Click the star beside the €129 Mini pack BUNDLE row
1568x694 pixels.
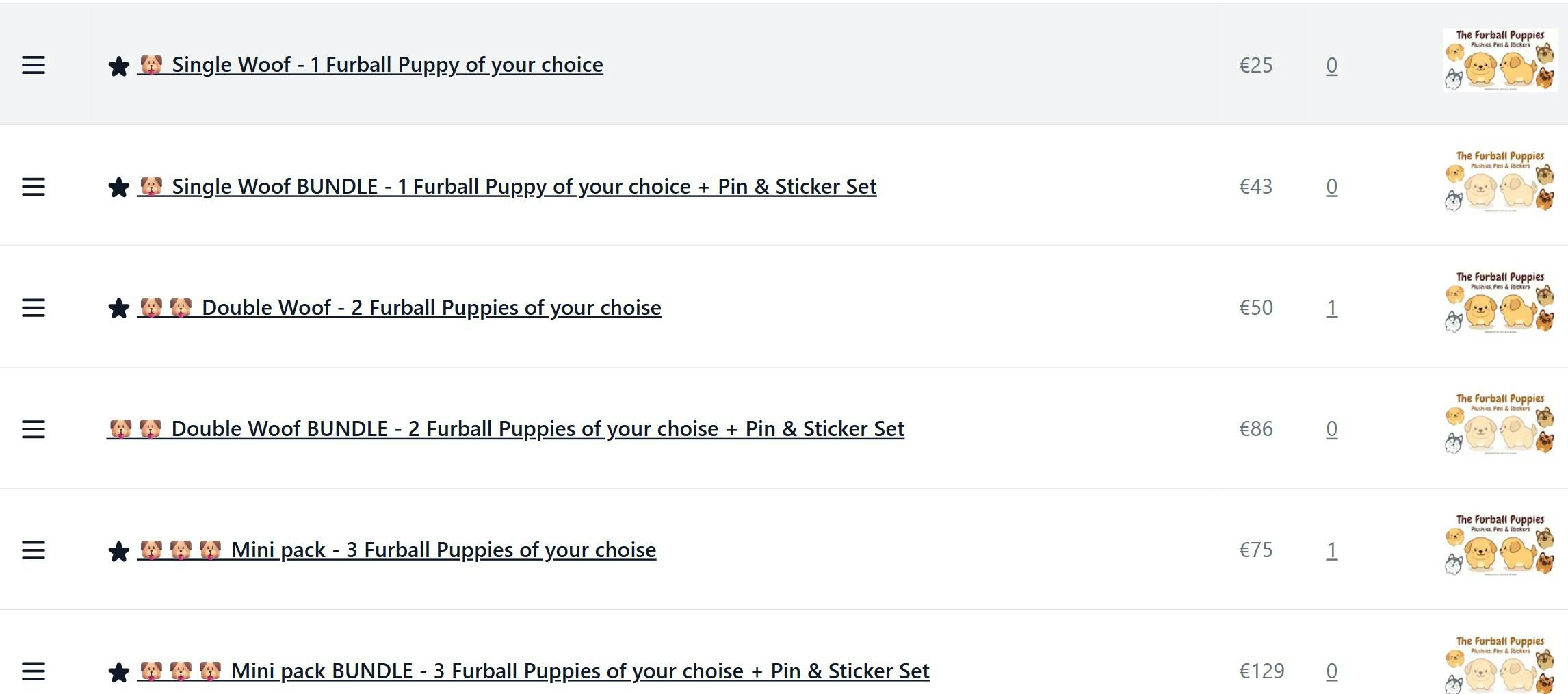pyautogui.click(x=118, y=672)
